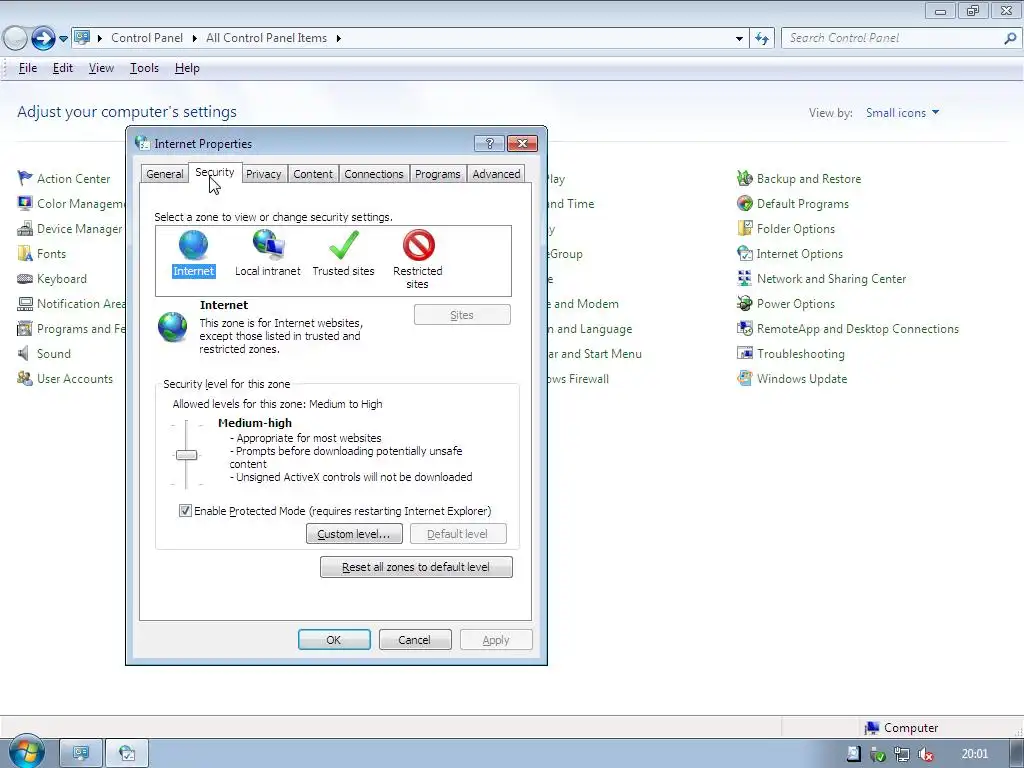
Task: Open the Color Management link
Action: [x=82, y=204]
